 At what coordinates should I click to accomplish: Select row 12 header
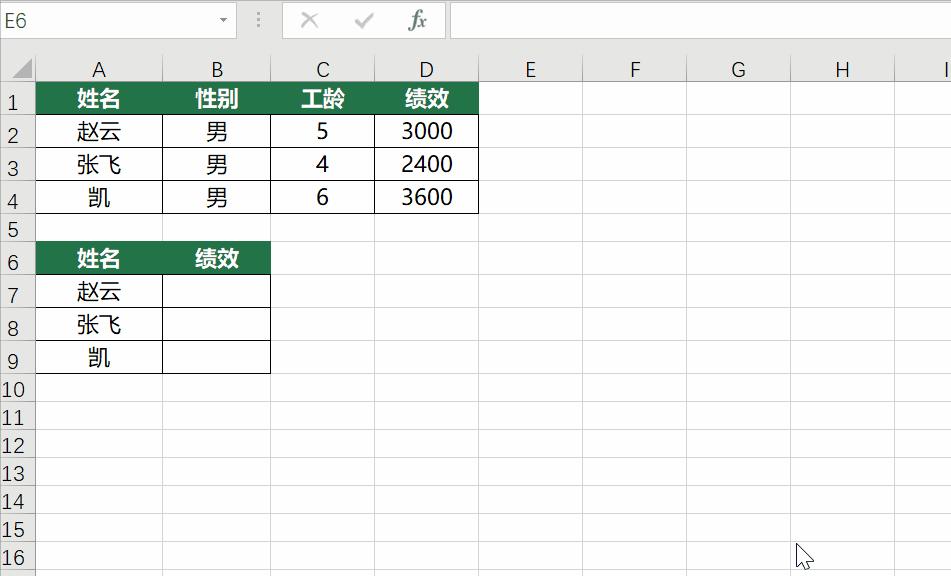coord(18,443)
